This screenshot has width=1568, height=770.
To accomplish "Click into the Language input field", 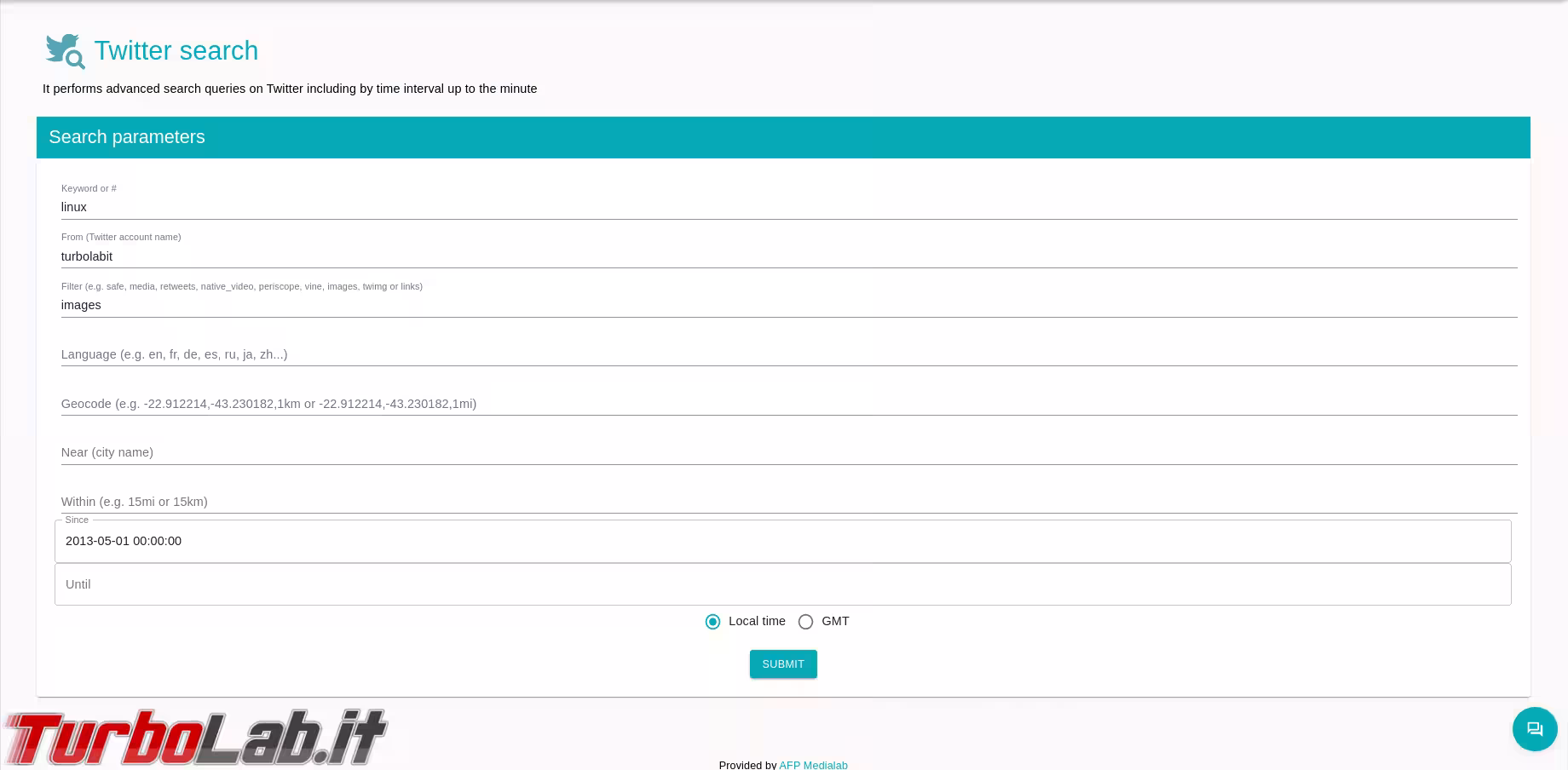I will point(788,354).
